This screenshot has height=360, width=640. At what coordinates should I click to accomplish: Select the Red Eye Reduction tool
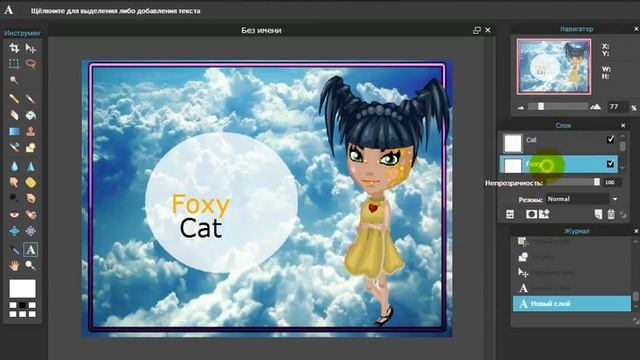[x=14, y=215]
